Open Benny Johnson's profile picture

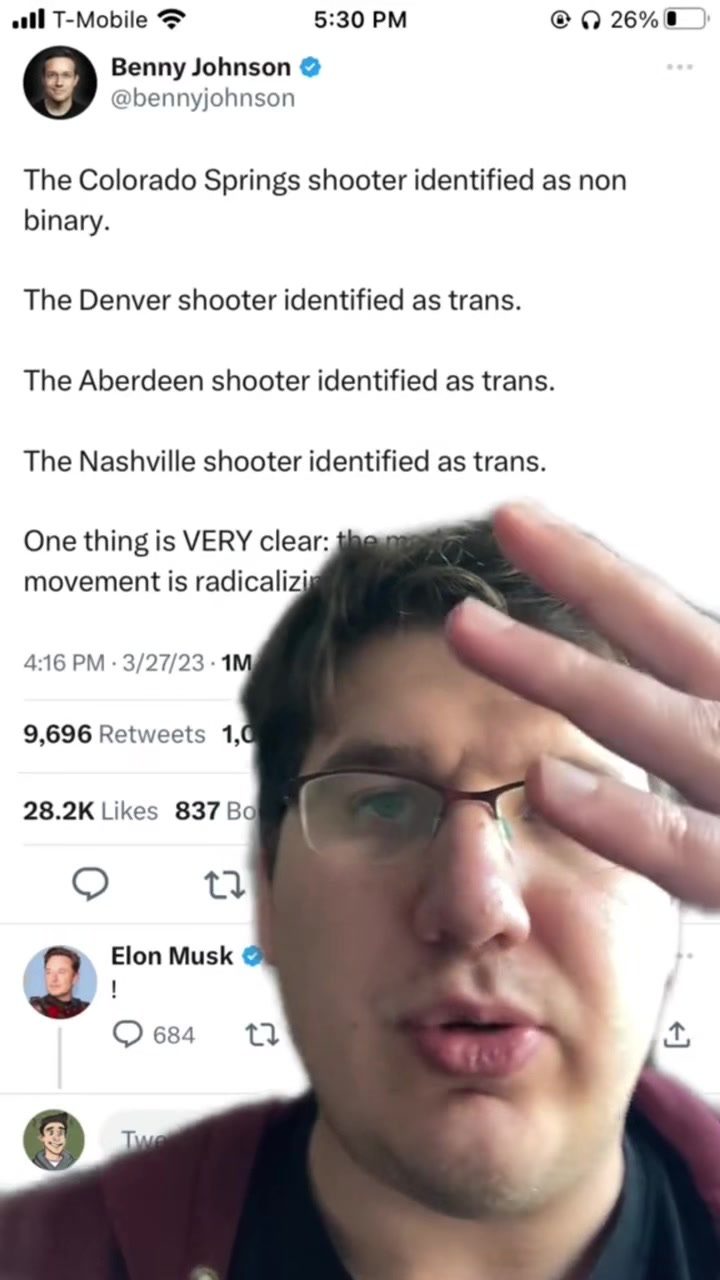60,82
